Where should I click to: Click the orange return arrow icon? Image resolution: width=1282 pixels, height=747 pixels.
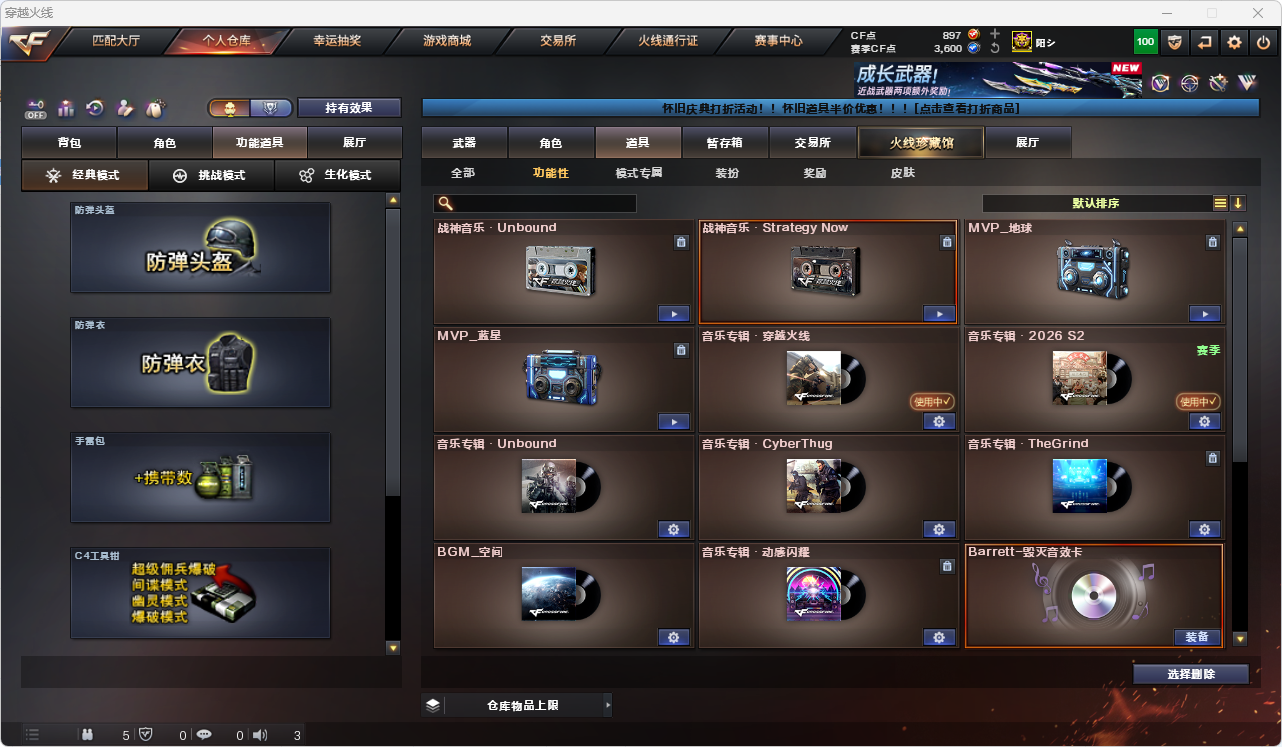pos(1205,42)
